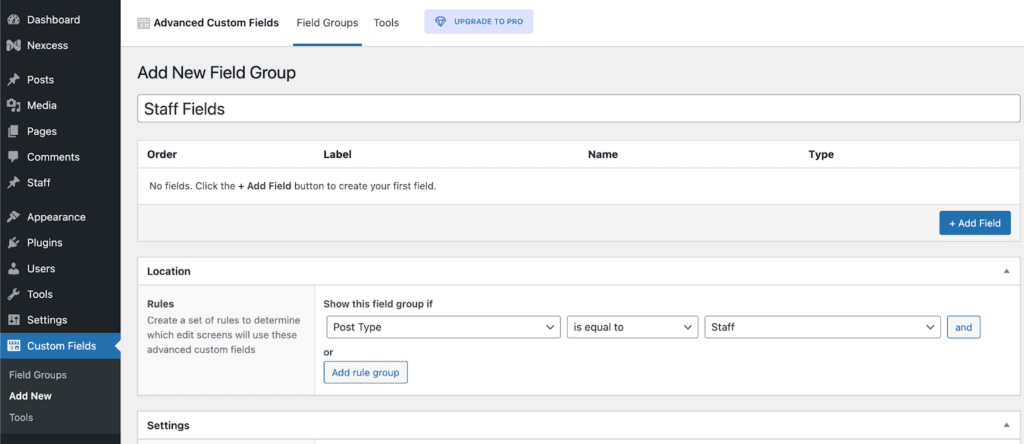This screenshot has width=1024, height=444.
Task: Open the Staff value dropdown
Action: click(822, 327)
